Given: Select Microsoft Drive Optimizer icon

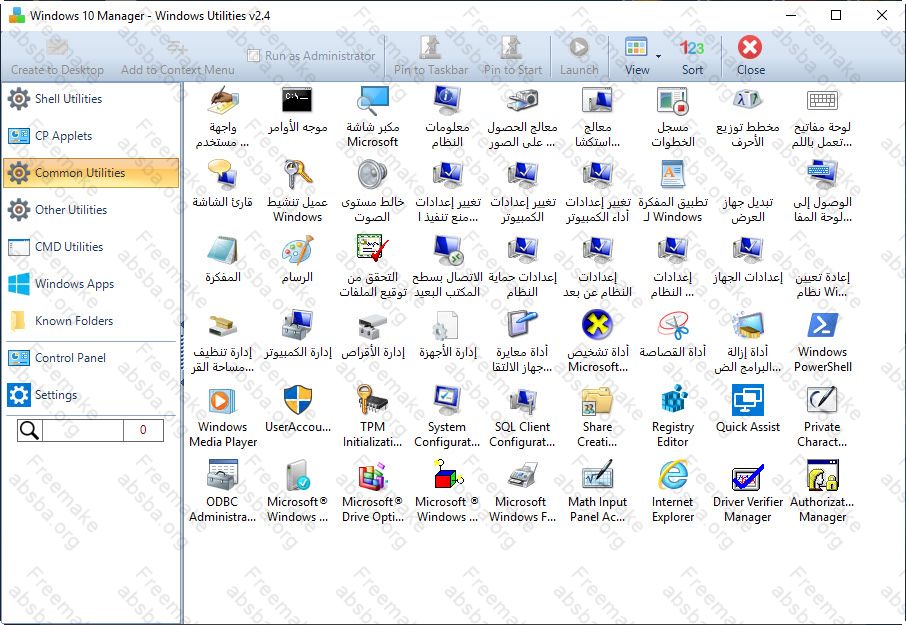Looking at the screenshot, I should coord(373,475).
